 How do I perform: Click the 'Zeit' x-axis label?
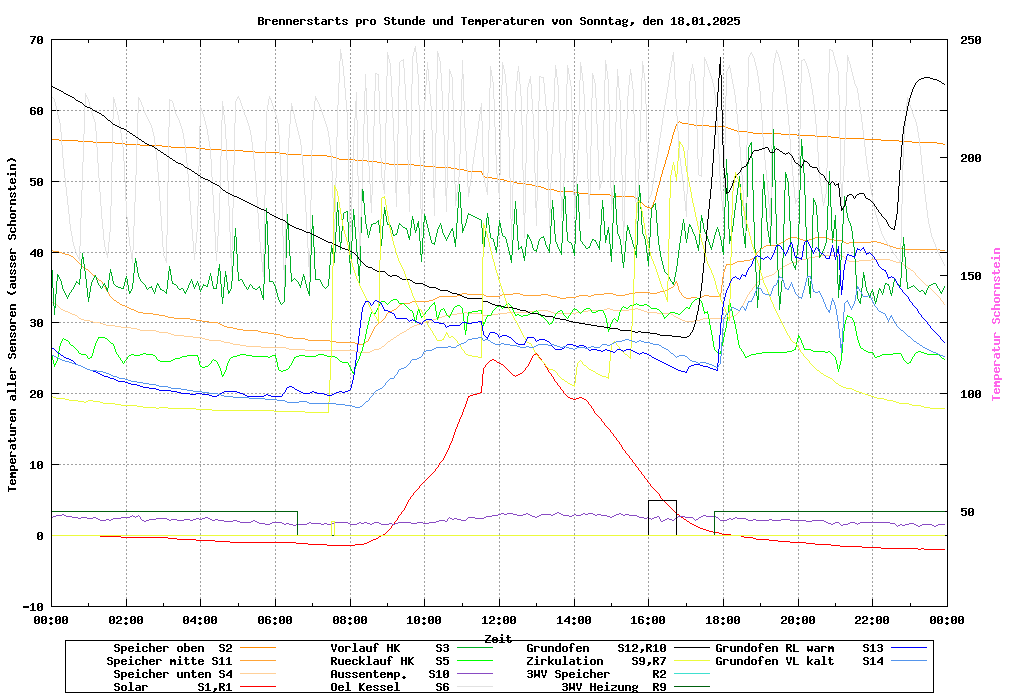pos(498,638)
